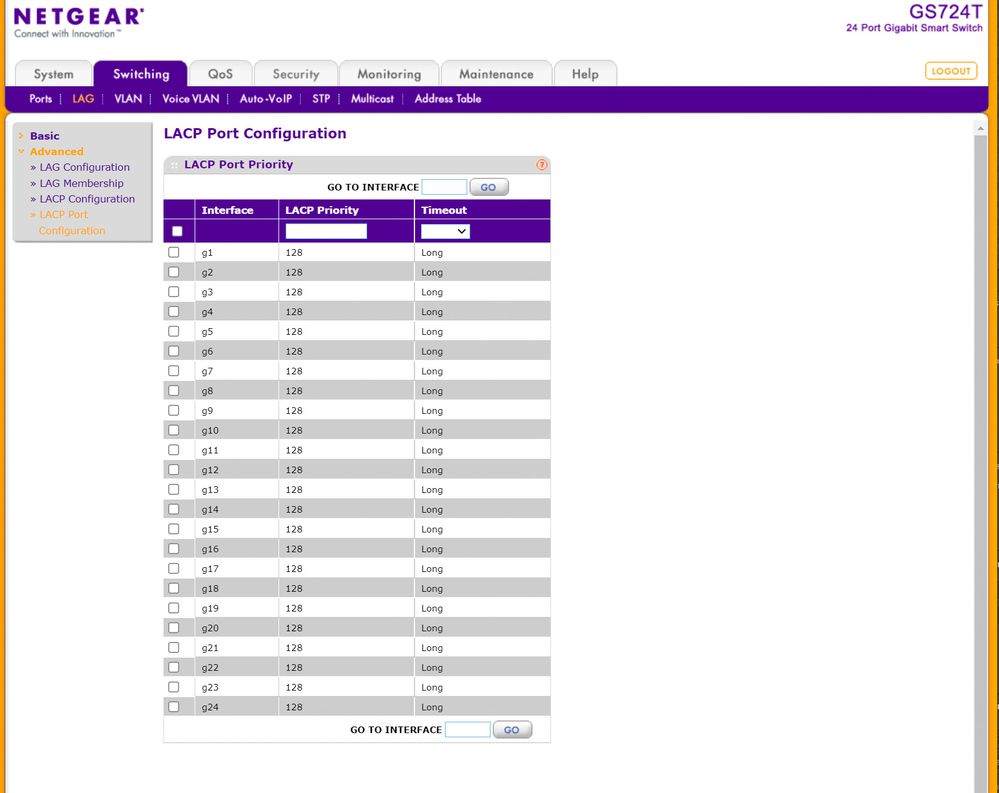This screenshot has width=999, height=793.
Task: Open the Multicast menu item
Action: coord(371,99)
